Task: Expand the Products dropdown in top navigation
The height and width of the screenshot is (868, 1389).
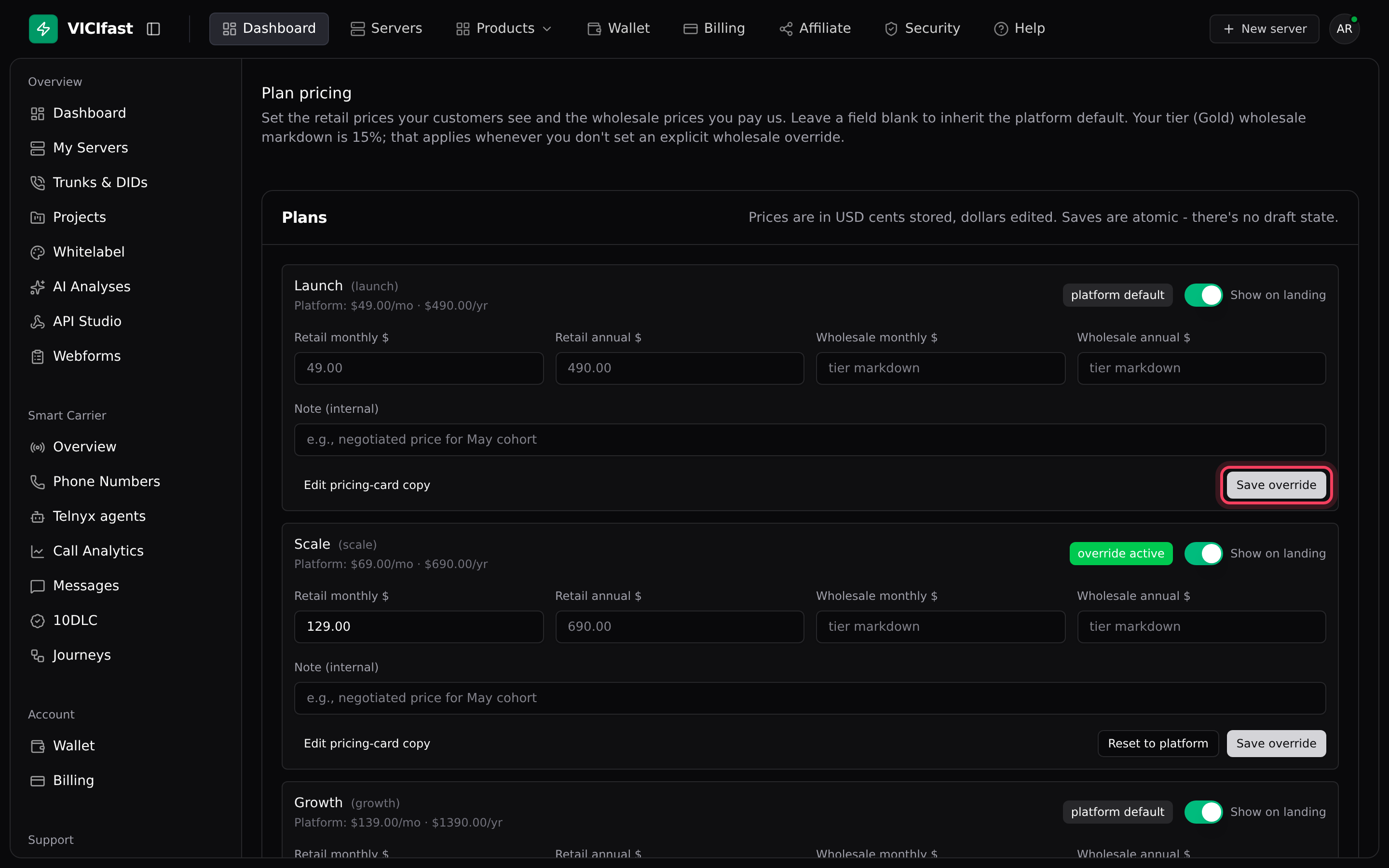Action: pyautogui.click(x=504, y=29)
